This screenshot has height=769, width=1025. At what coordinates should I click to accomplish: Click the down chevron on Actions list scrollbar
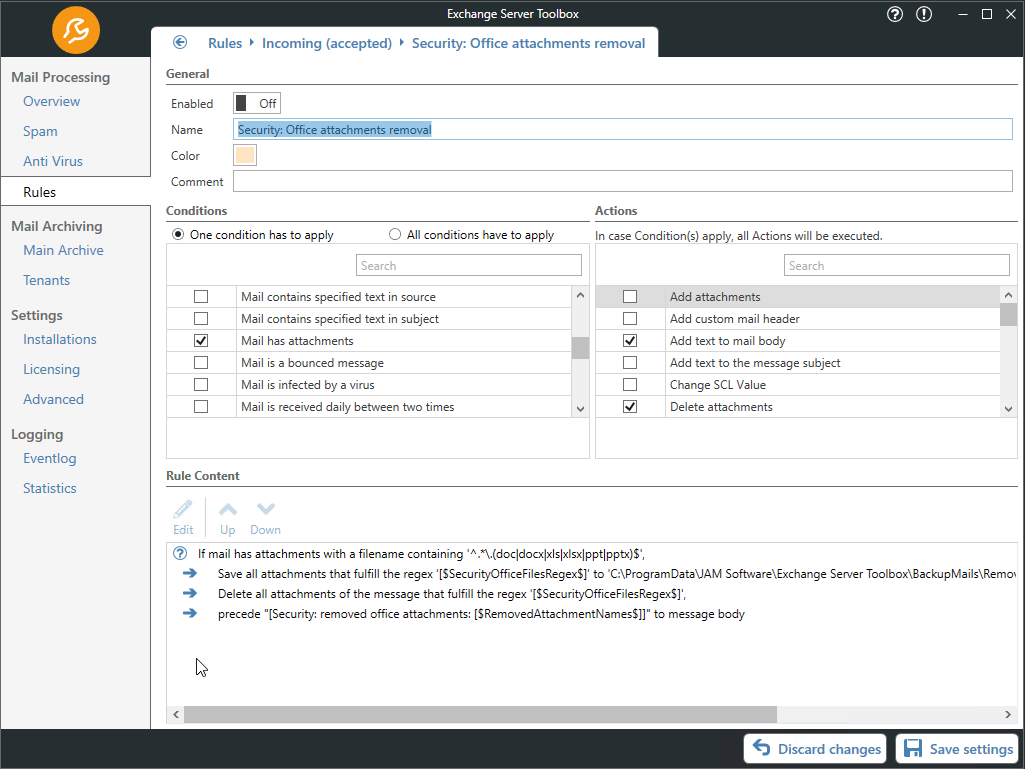tap(1009, 408)
